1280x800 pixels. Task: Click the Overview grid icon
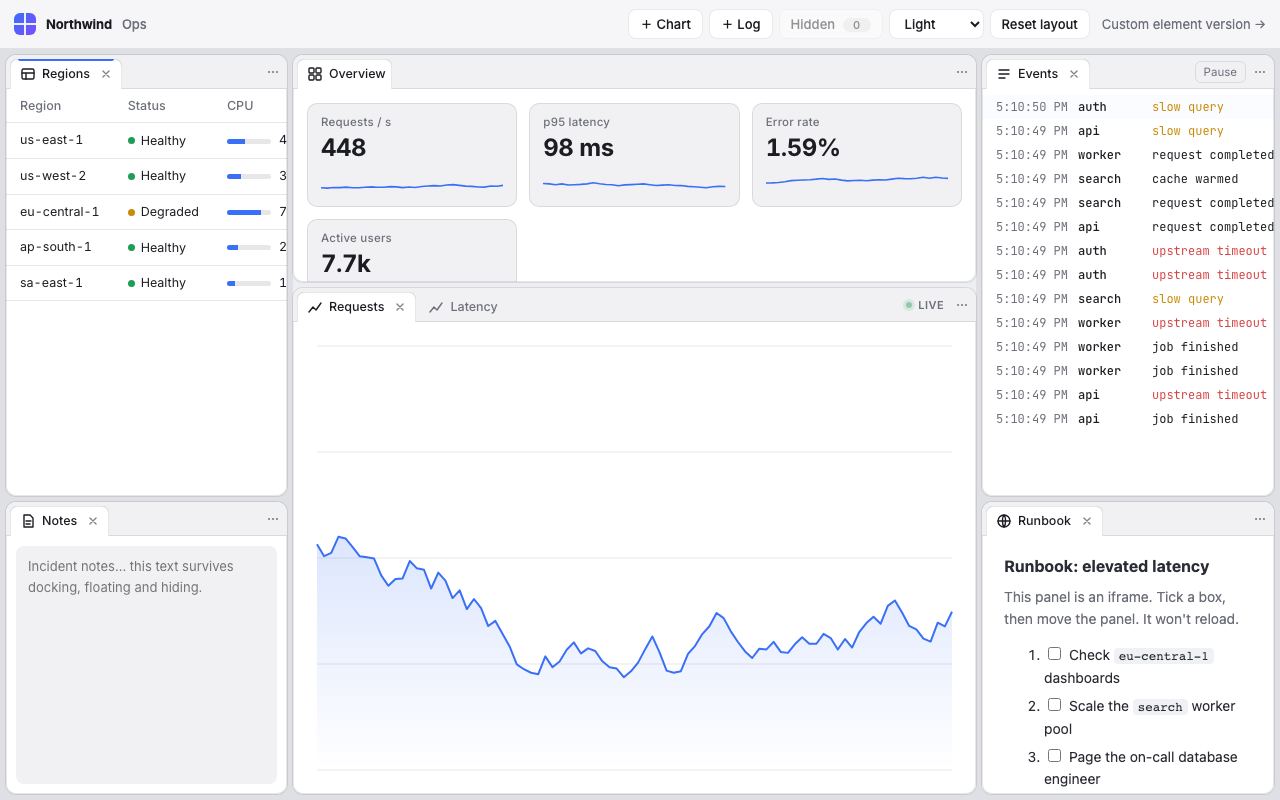(315, 74)
